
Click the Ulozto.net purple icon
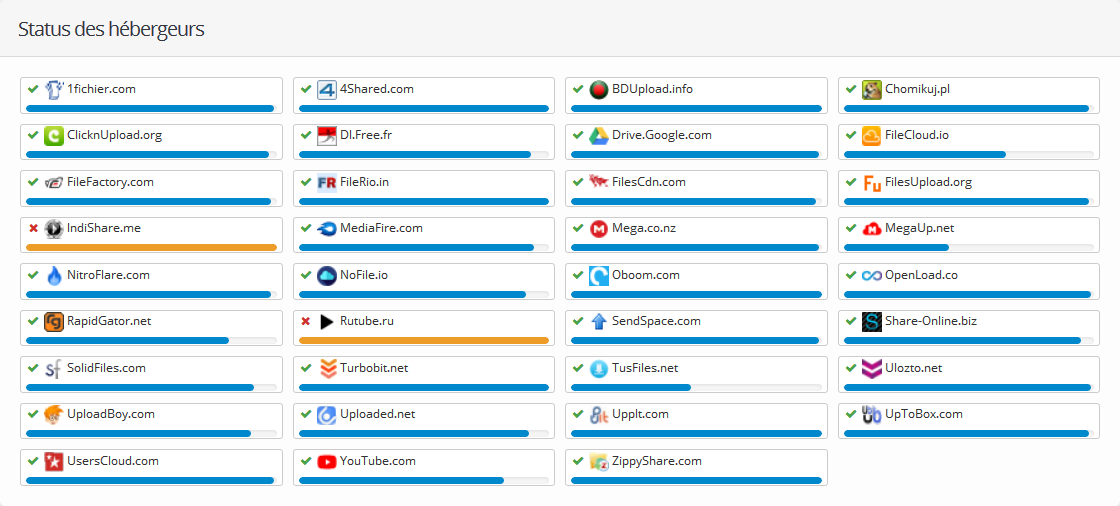[x=871, y=369]
